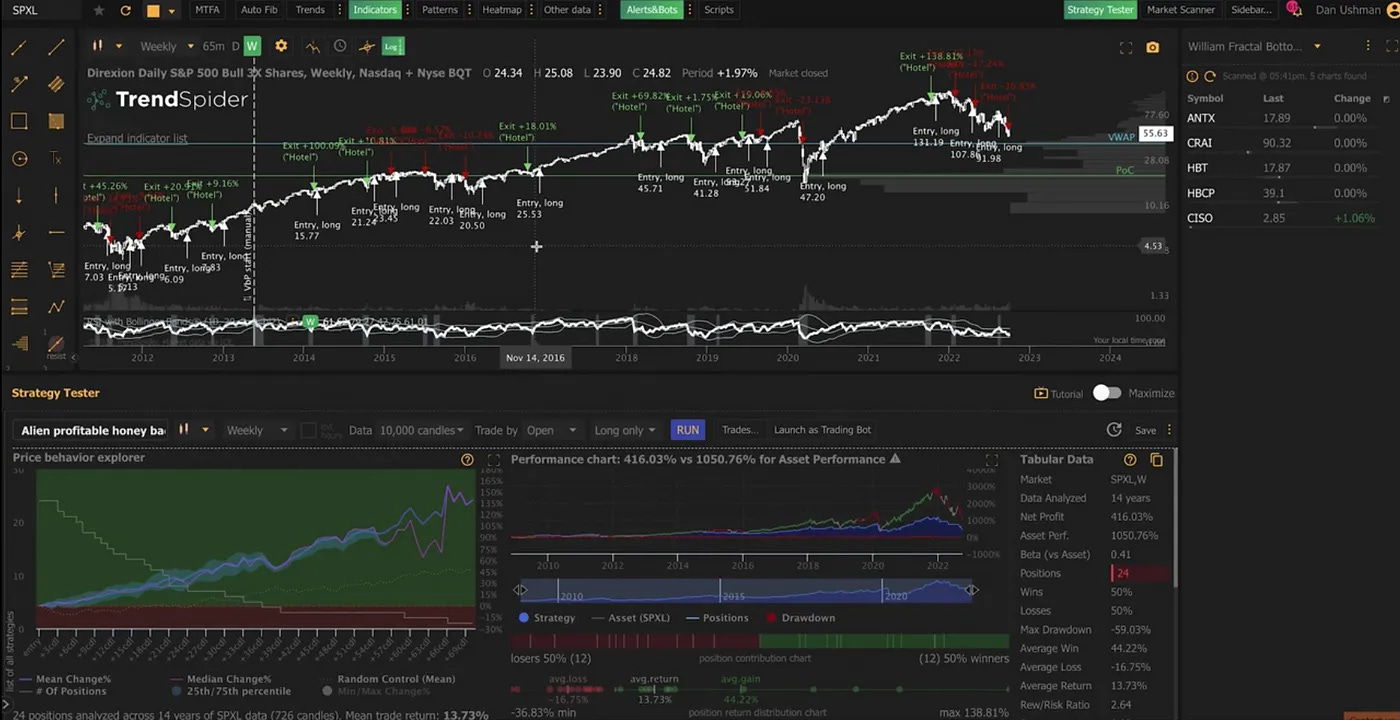Open the Heatmap menu
Image resolution: width=1400 pixels, height=720 pixels.
click(502, 10)
